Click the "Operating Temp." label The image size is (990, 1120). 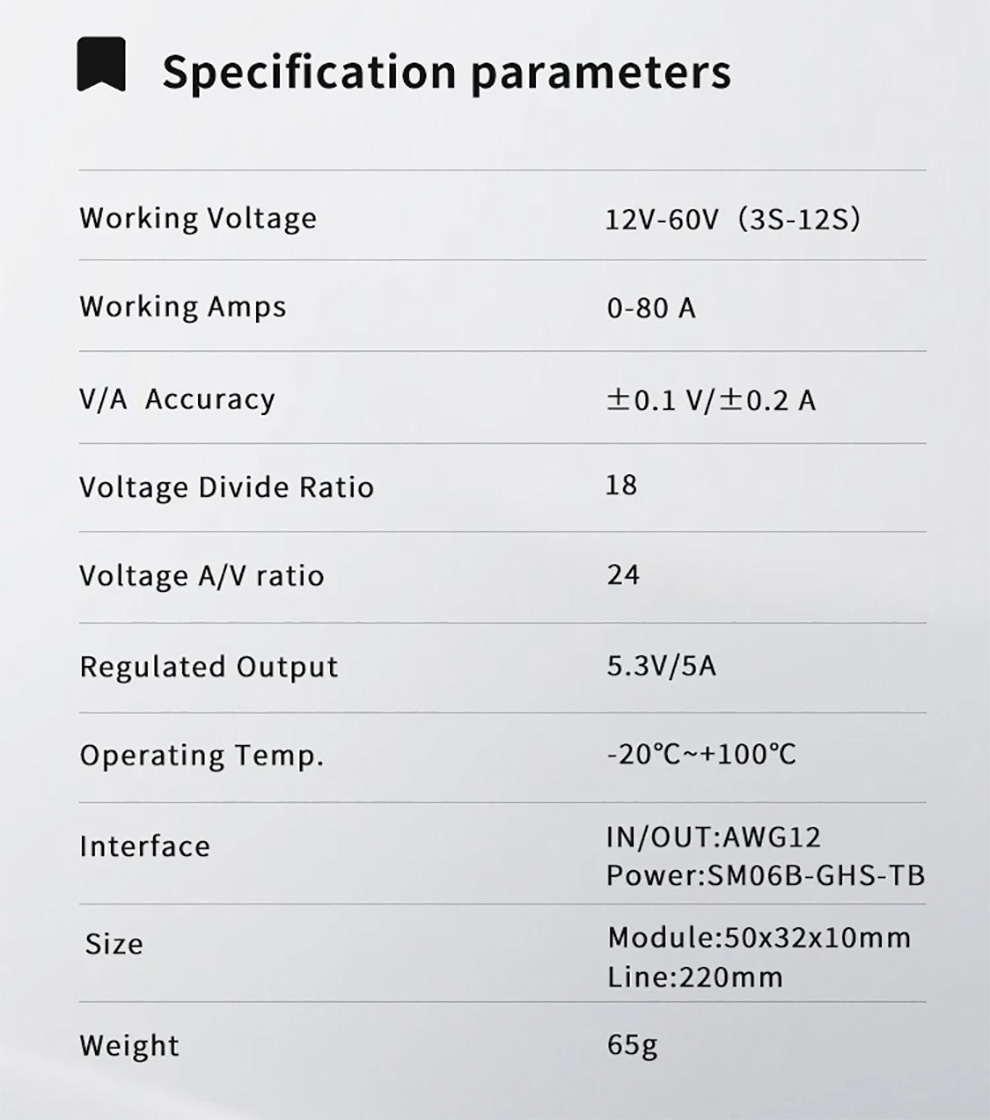pyautogui.click(x=202, y=755)
